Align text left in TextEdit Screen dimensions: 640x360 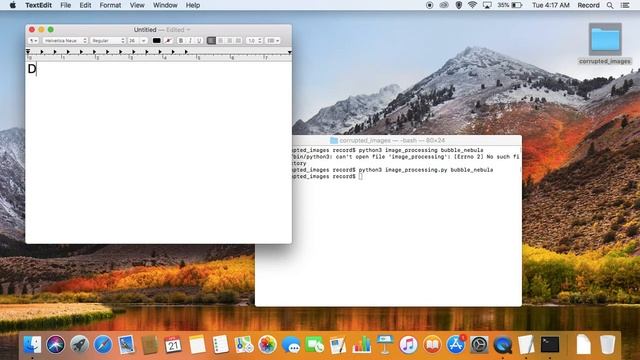click(x=211, y=41)
